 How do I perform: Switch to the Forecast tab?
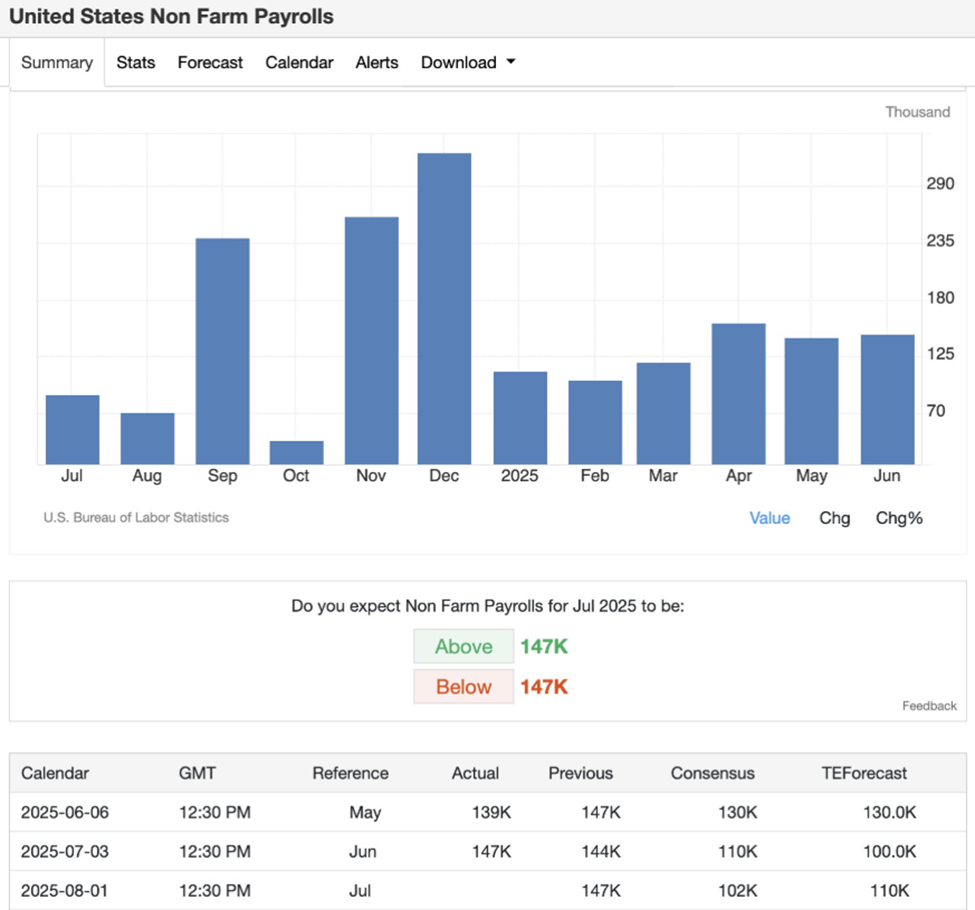click(x=210, y=62)
